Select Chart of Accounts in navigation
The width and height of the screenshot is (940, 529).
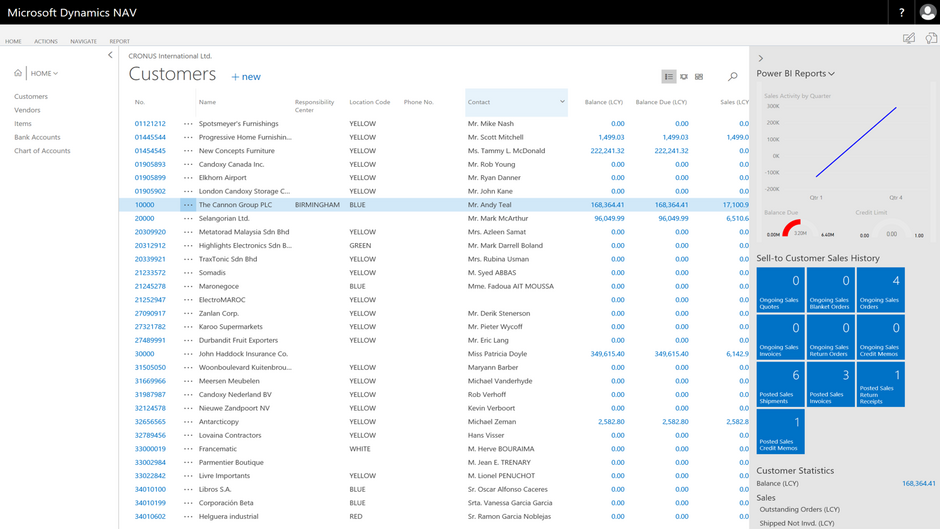(x=42, y=151)
